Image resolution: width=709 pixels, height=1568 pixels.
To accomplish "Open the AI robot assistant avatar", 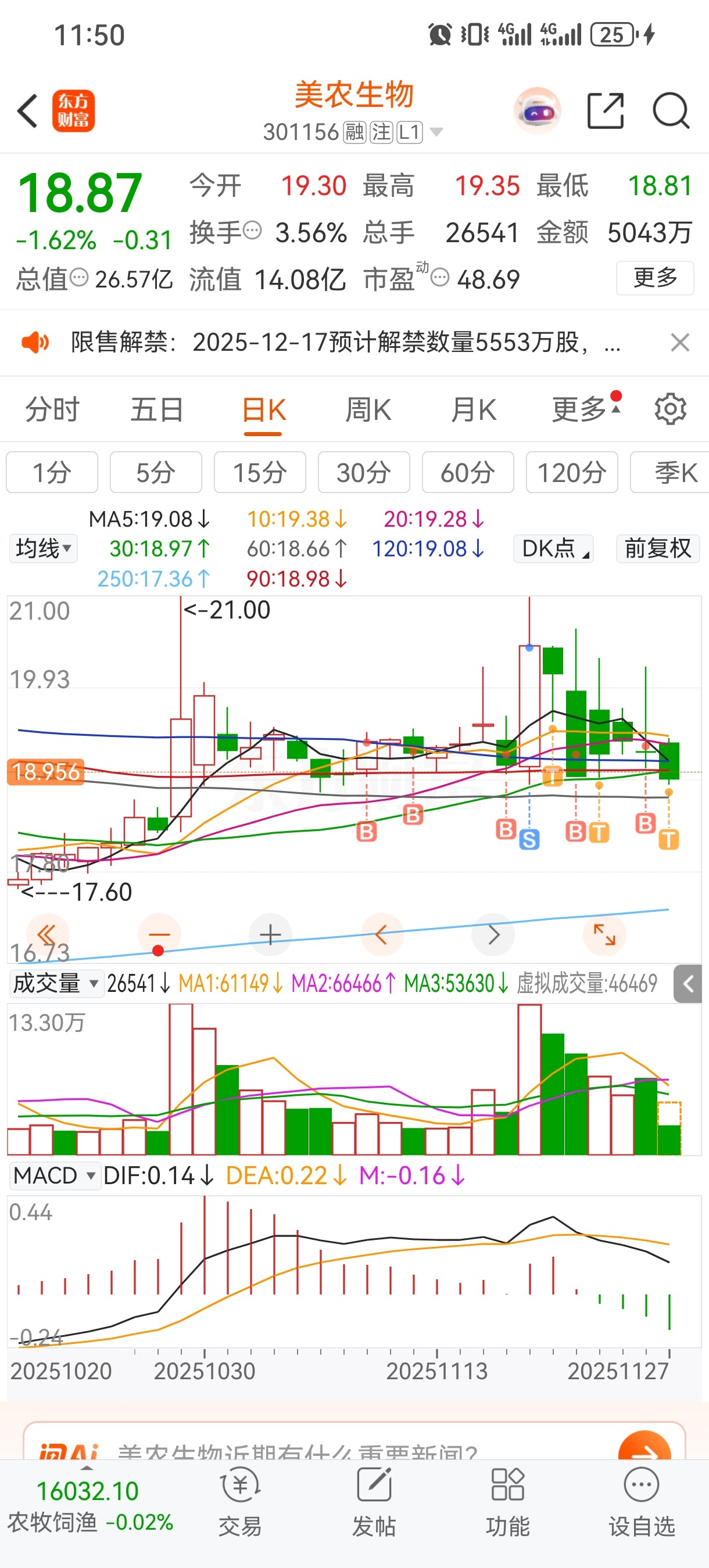I will [x=537, y=111].
